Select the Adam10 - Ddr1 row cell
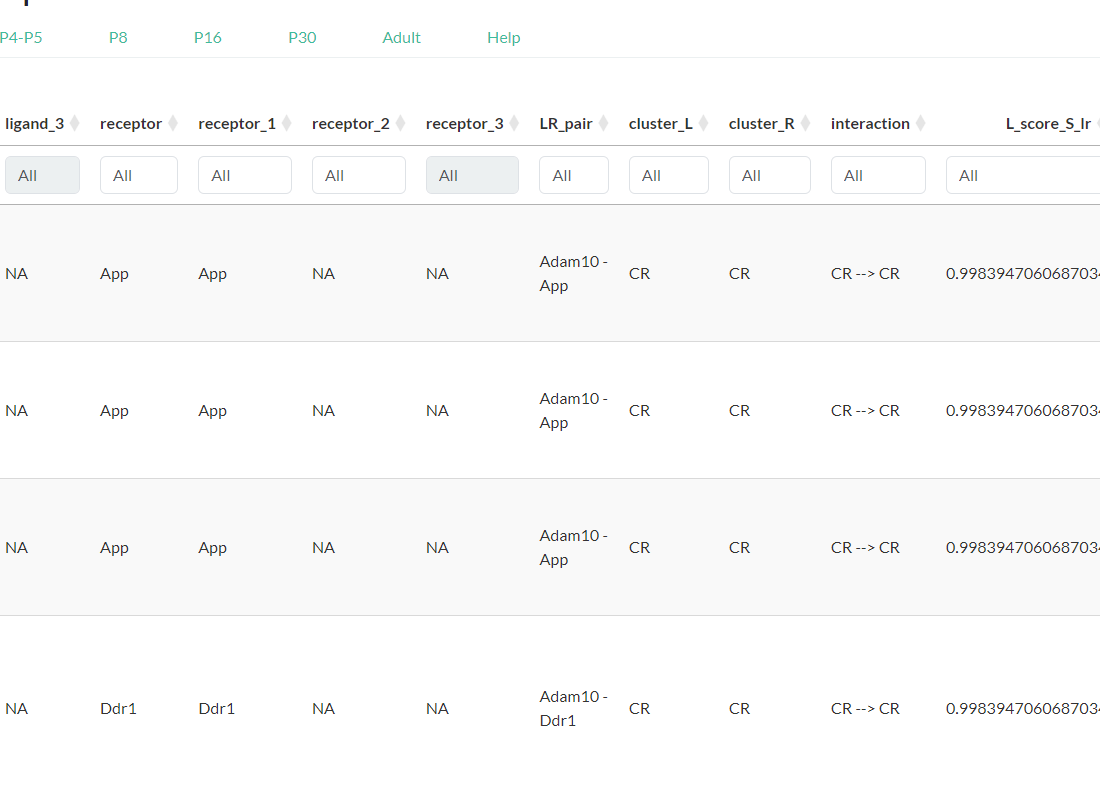Image resolution: width=1100 pixels, height=800 pixels. (573, 708)
